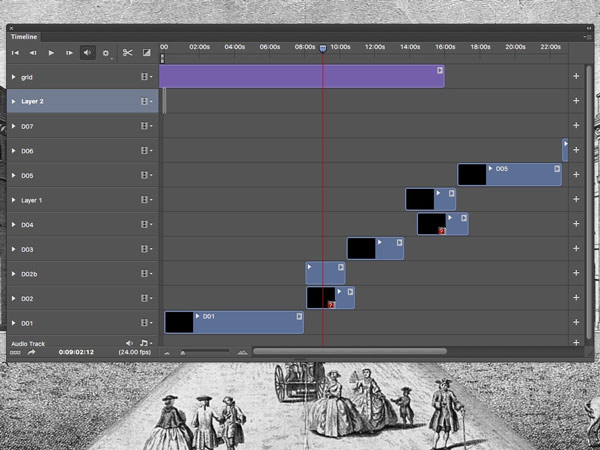The height and width of the screenshot is (450, 600).
Task: Add media to D06 track
Action: [576, 150]
